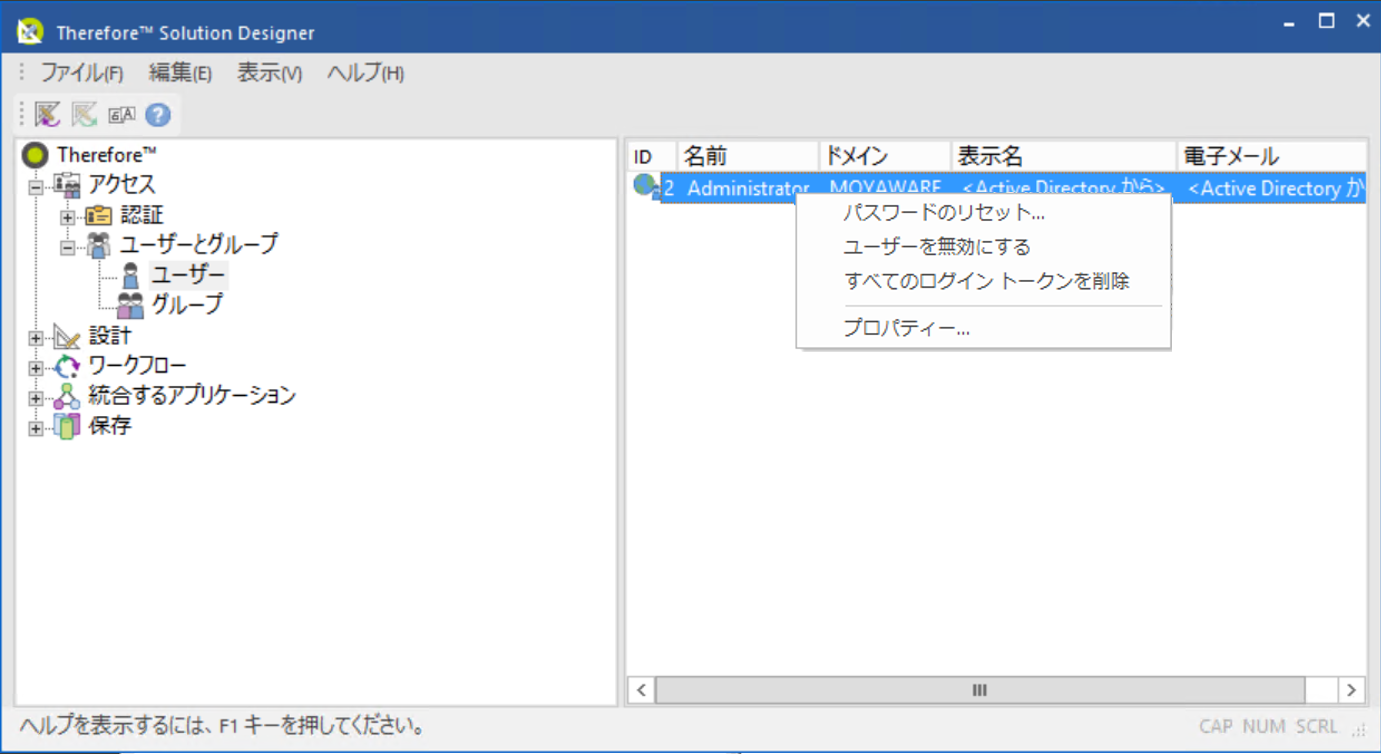Open the ヘルプ(H) menu
The image size is (1381, 754).
point(365,73)
